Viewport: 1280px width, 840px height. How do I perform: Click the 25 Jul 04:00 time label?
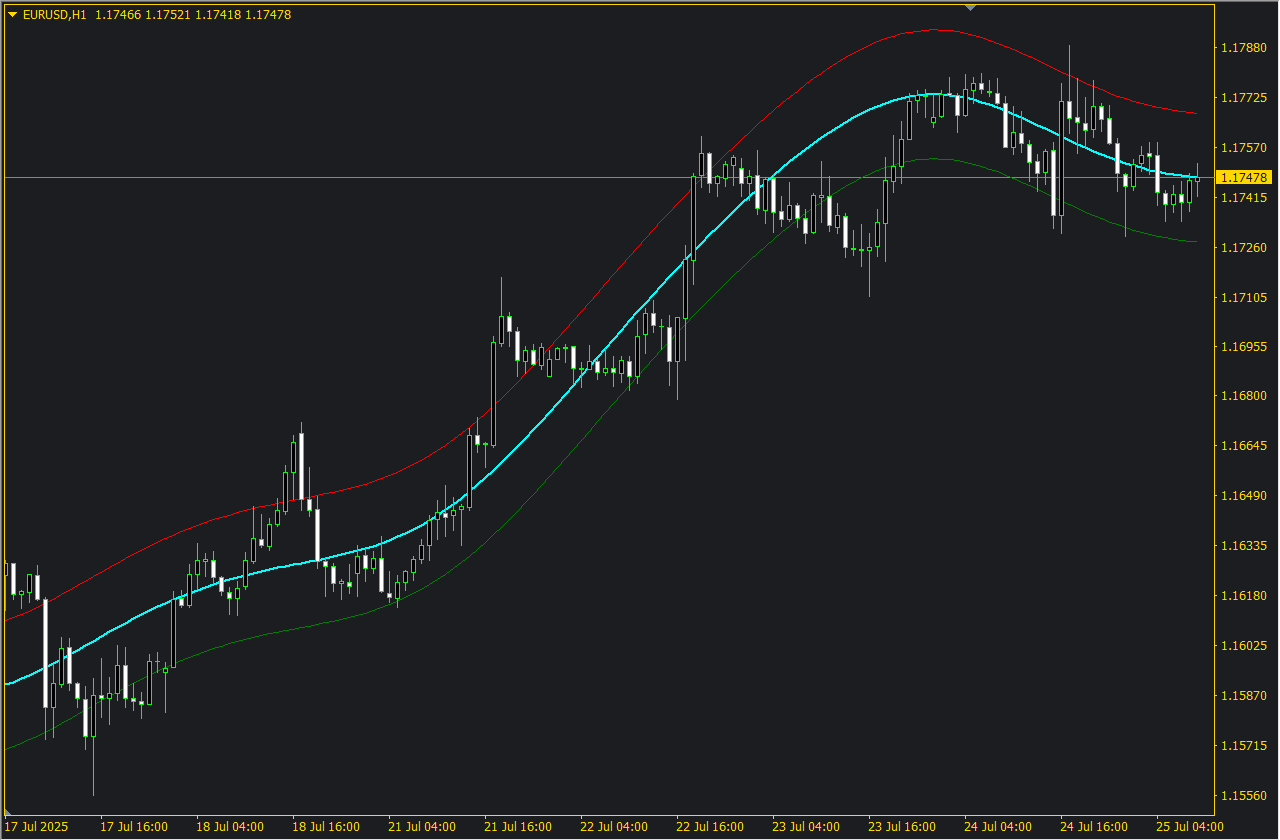tap(1190, 827)
